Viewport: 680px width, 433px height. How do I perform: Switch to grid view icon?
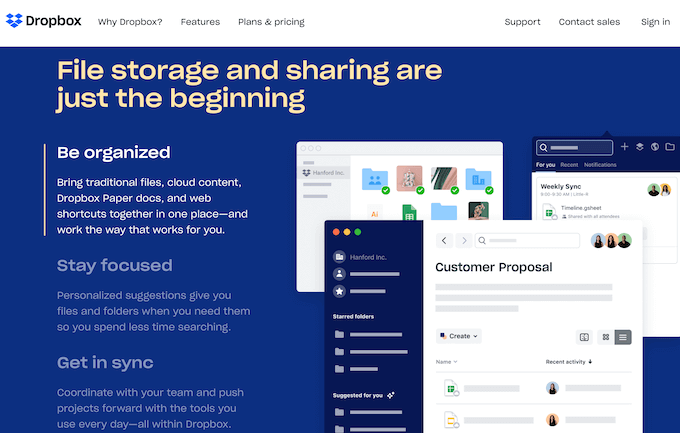[606, 337]
